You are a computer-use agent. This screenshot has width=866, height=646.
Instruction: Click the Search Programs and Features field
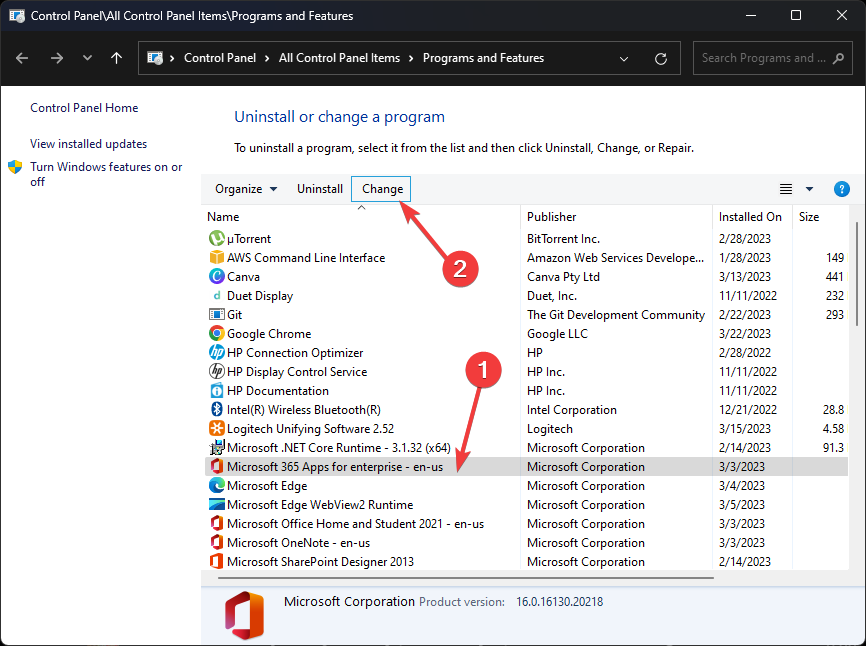click(765, 58)
